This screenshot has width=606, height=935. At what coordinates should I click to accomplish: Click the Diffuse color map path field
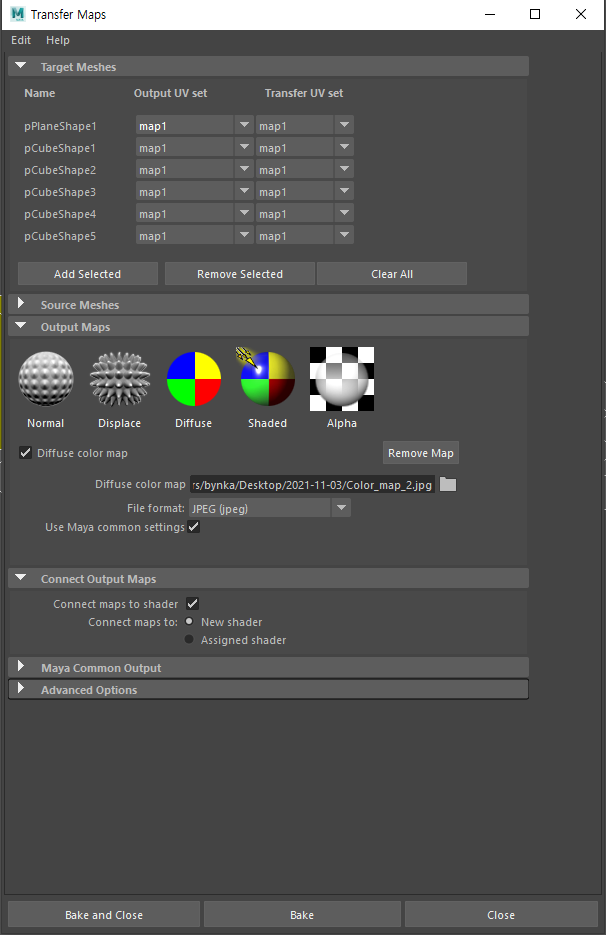pos(313,485)
